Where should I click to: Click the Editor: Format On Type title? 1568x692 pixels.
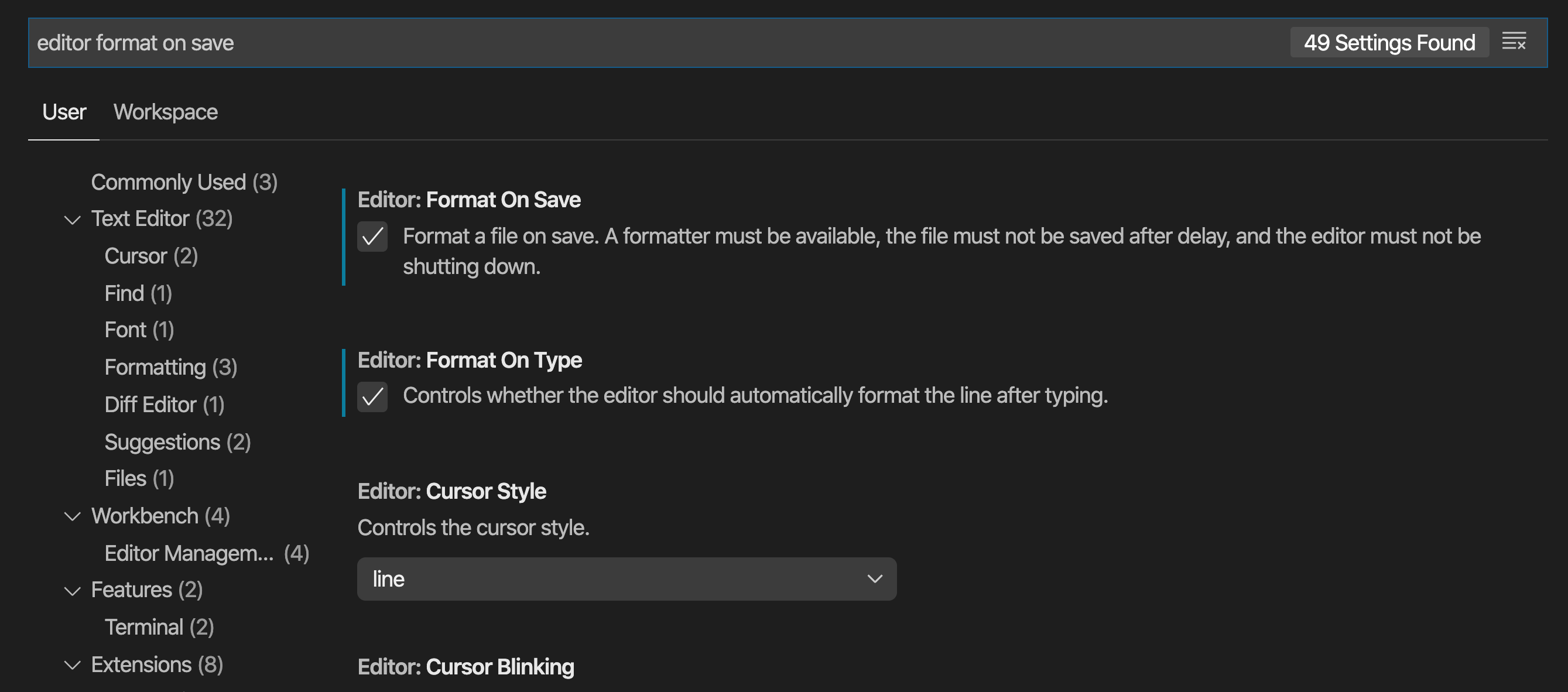point(470,360)
